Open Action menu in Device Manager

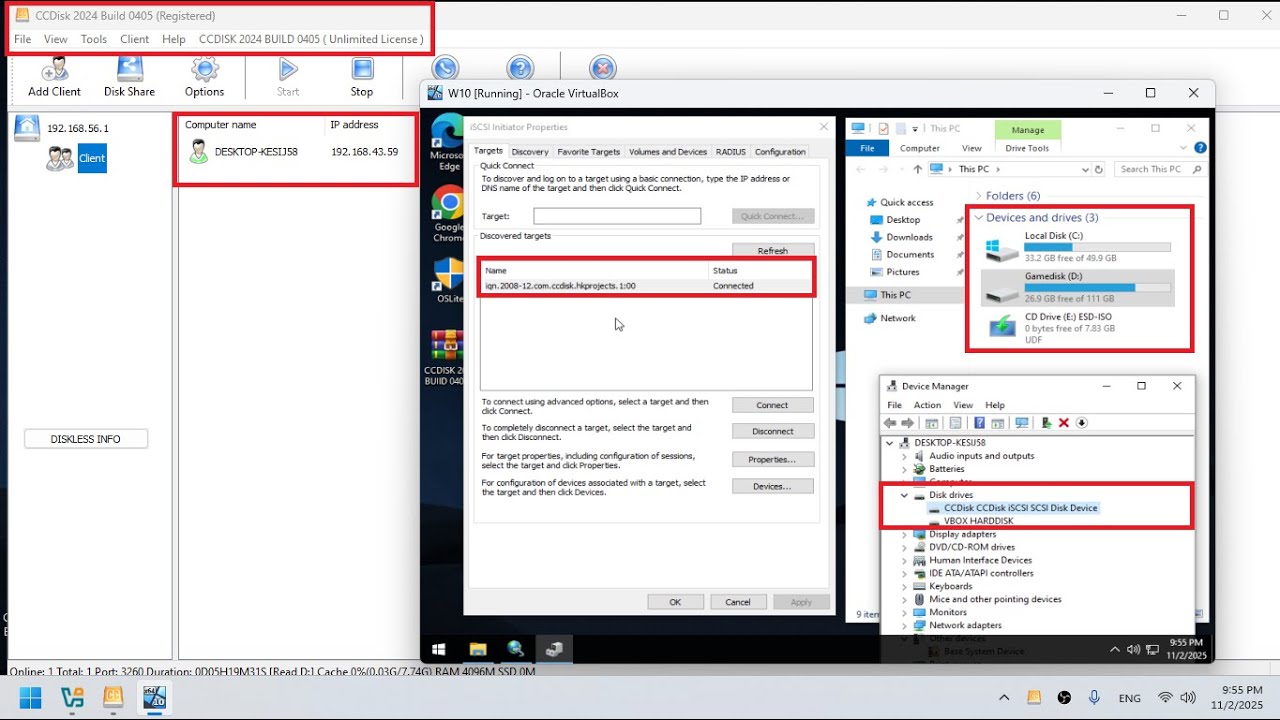(927, 405)
